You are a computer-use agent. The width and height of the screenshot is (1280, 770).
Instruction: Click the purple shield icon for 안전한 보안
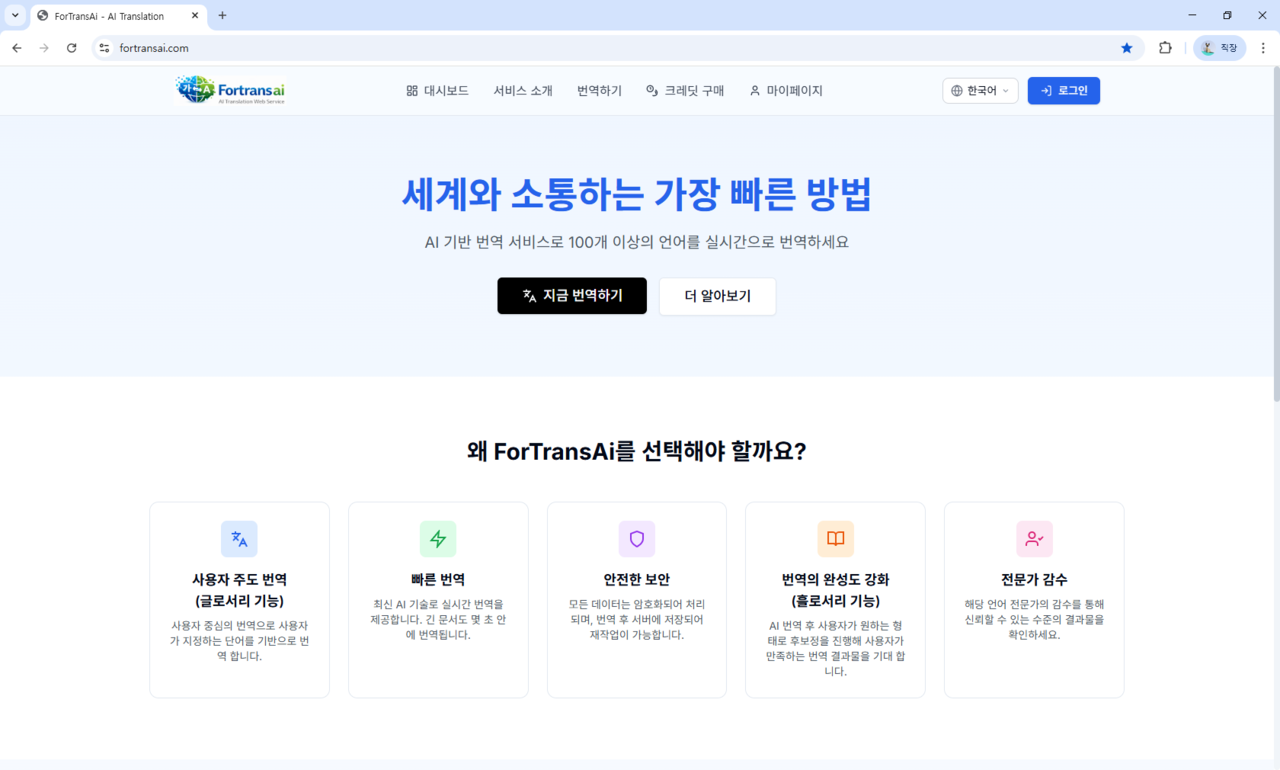tap(637, 539)
